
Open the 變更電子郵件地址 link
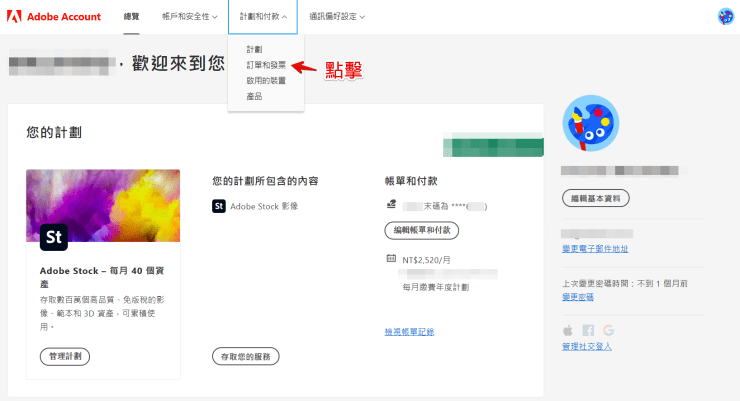595,249
